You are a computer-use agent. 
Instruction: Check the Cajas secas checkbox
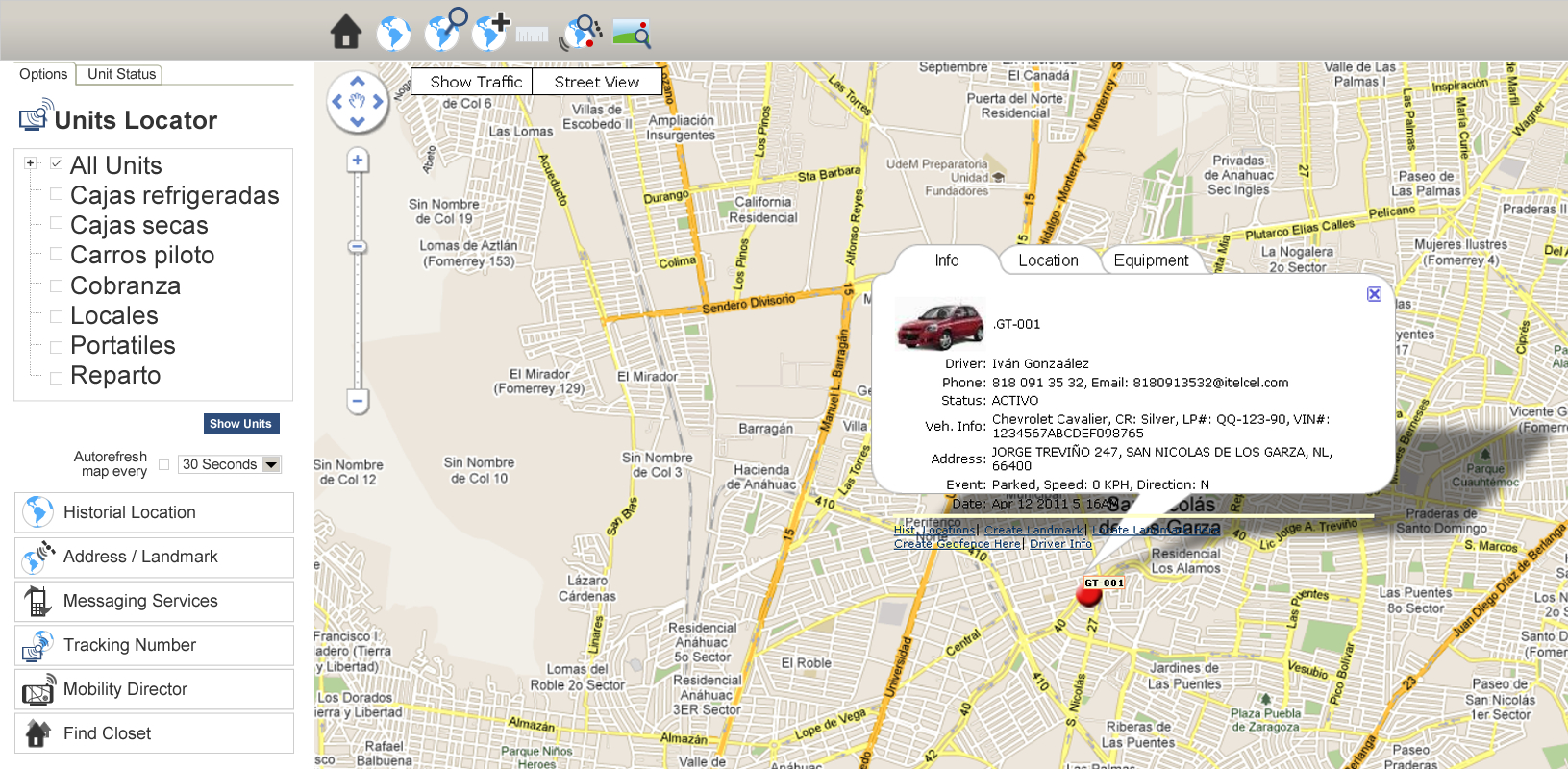tap(57, 224)
